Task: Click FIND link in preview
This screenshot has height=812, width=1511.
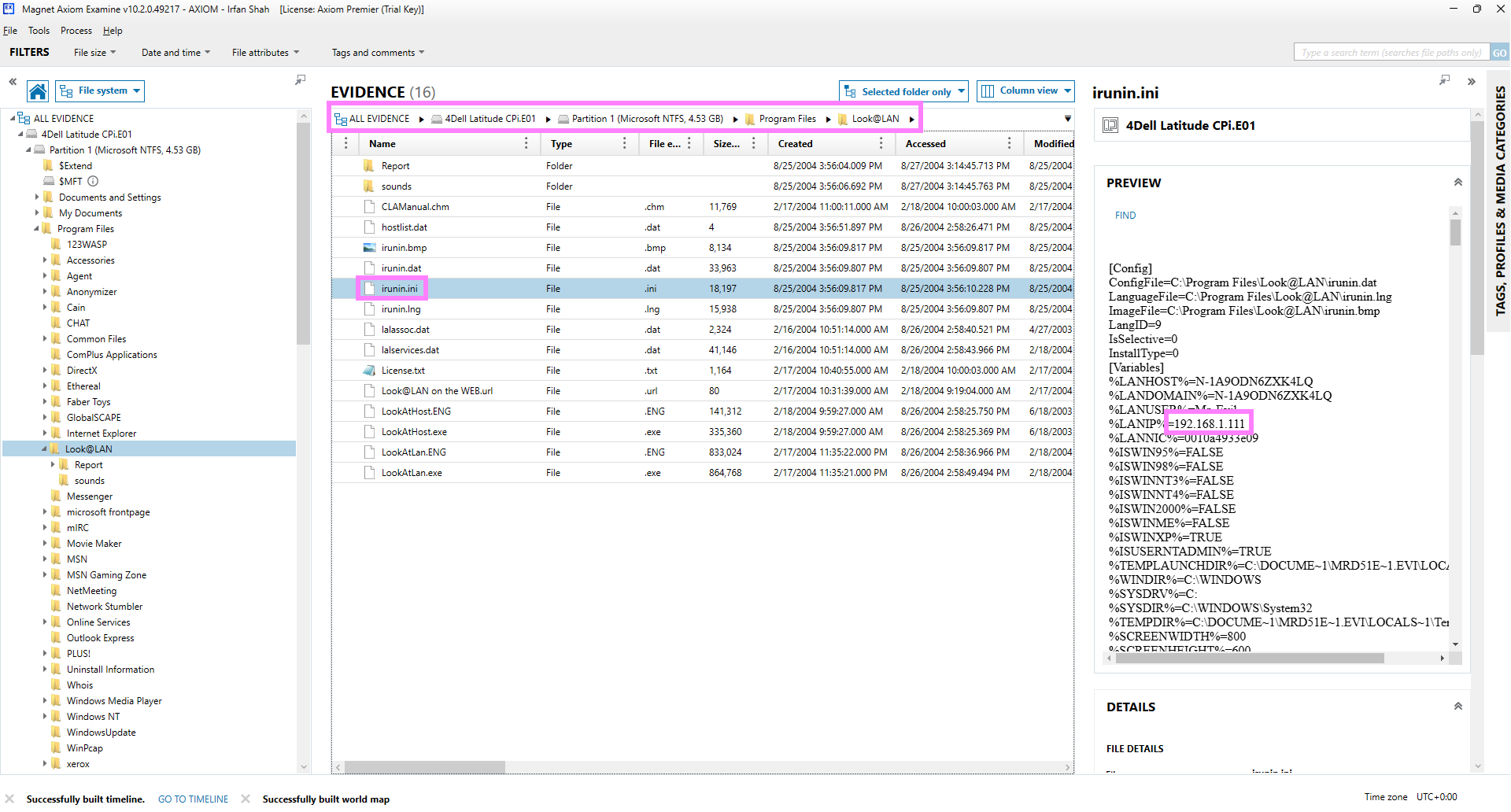Action: (x=1125, y=215)
